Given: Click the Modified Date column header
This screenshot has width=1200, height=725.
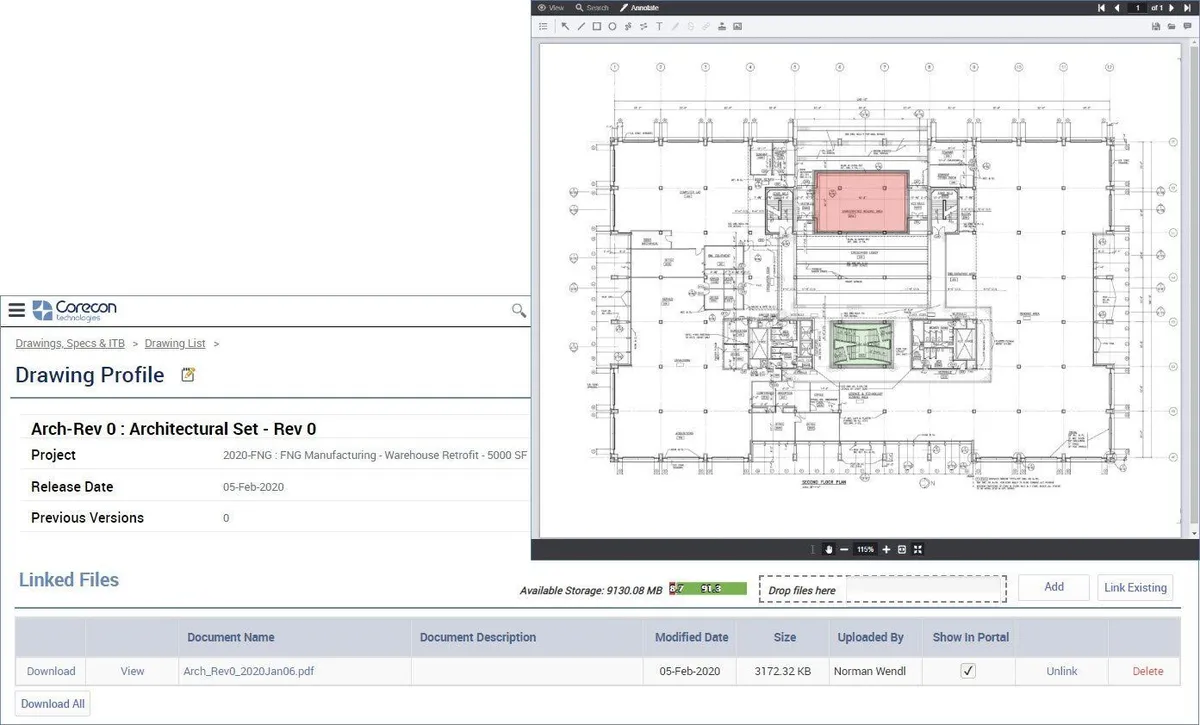Looking at the screenshot, I should tap(692, 637).
